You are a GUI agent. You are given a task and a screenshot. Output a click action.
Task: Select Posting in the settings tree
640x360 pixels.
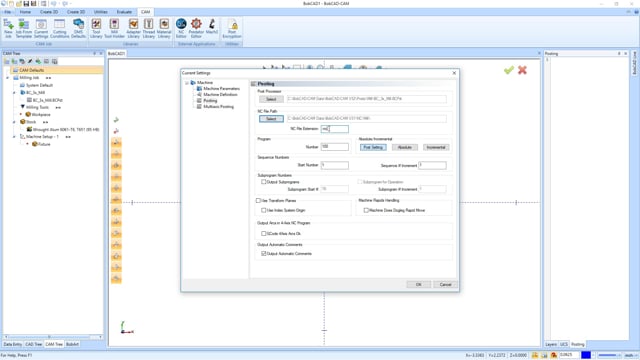coord(210,101)
